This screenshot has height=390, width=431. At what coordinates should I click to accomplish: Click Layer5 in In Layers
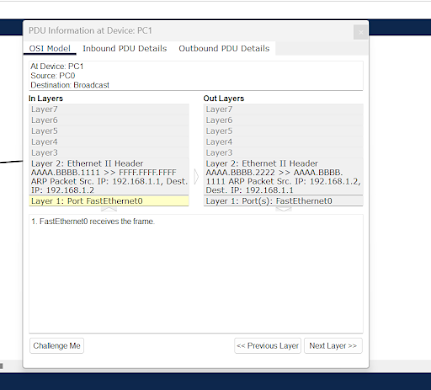tap(109, 131)
